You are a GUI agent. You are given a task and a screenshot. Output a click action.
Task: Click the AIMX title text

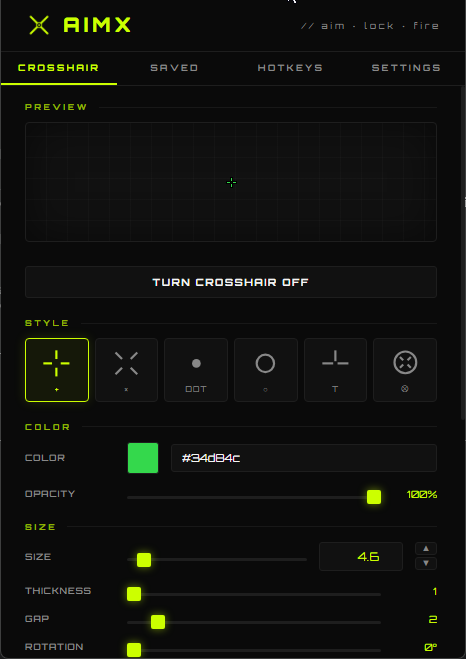(x=97, y=25)
